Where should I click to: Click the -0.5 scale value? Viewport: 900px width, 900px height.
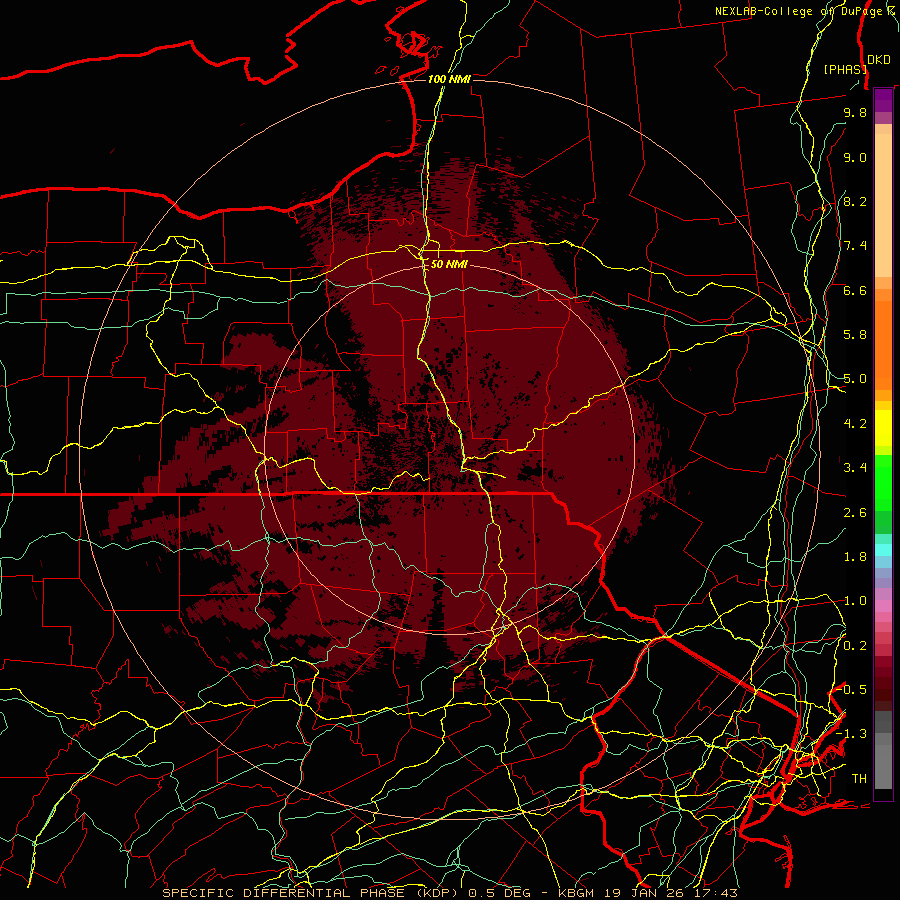point(852,690)
